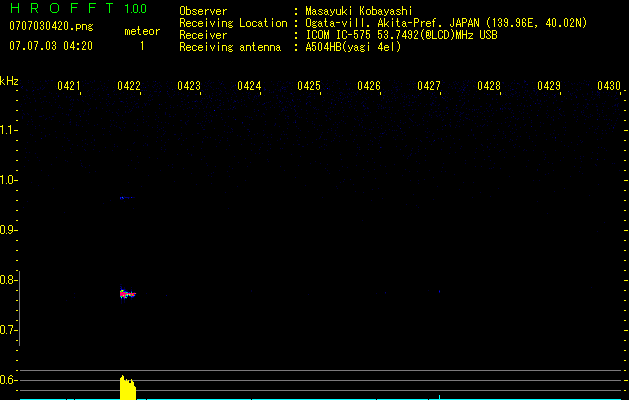Click the kHz axis unit label

tap(9, 81)
